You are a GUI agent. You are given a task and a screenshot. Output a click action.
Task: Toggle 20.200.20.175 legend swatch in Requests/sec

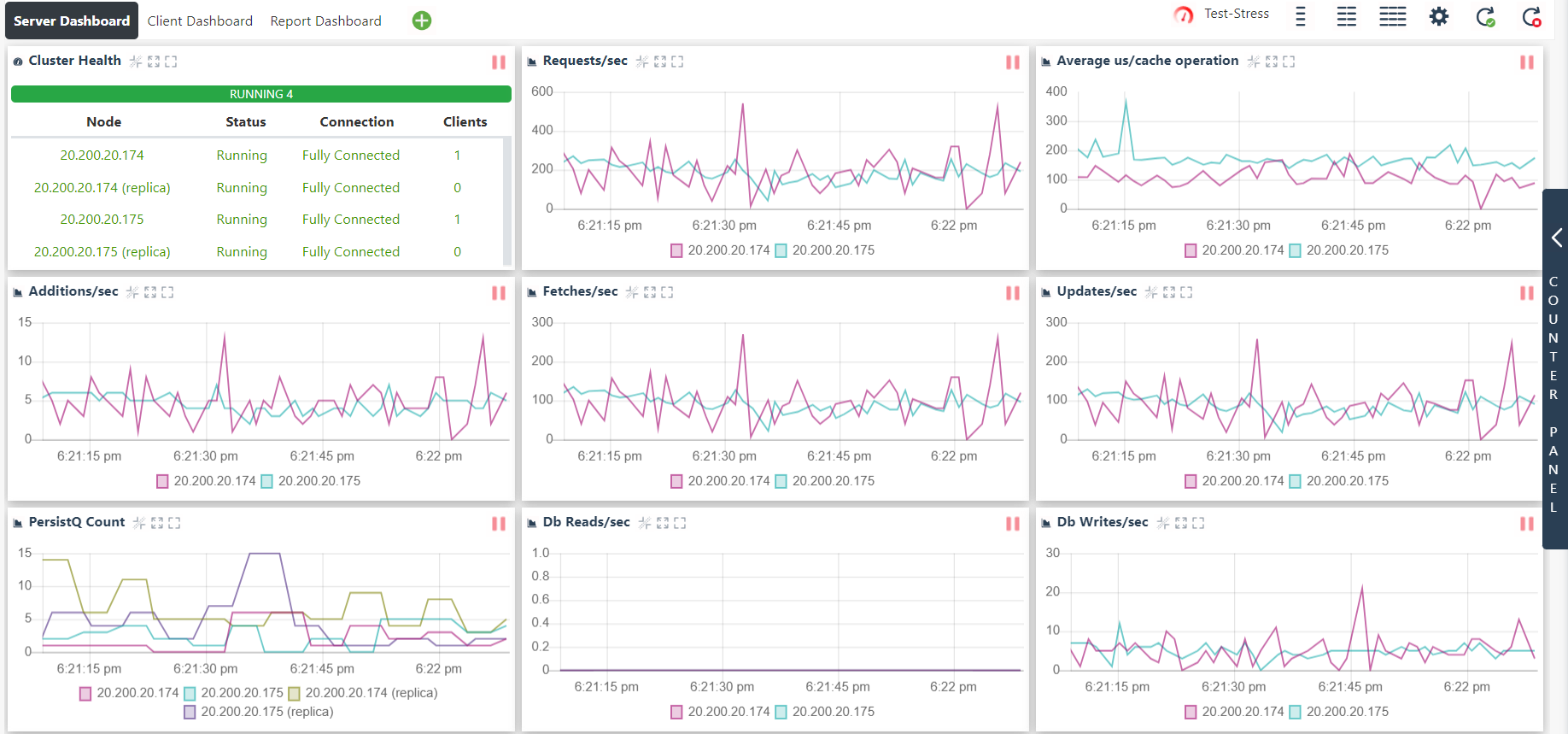coord(781,250)
